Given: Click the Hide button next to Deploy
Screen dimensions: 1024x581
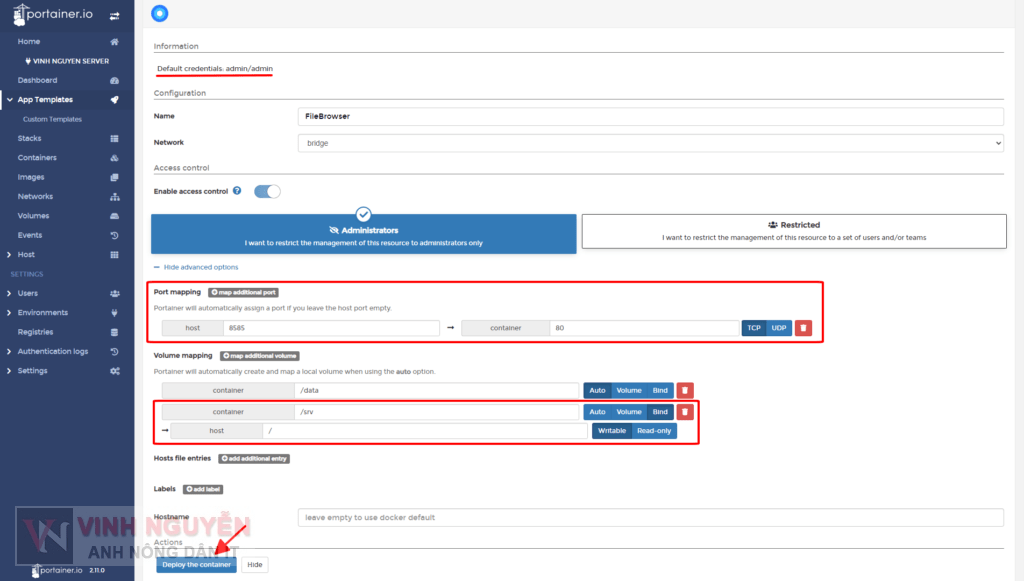Looking at the screenshot, I should click(253, 564).
